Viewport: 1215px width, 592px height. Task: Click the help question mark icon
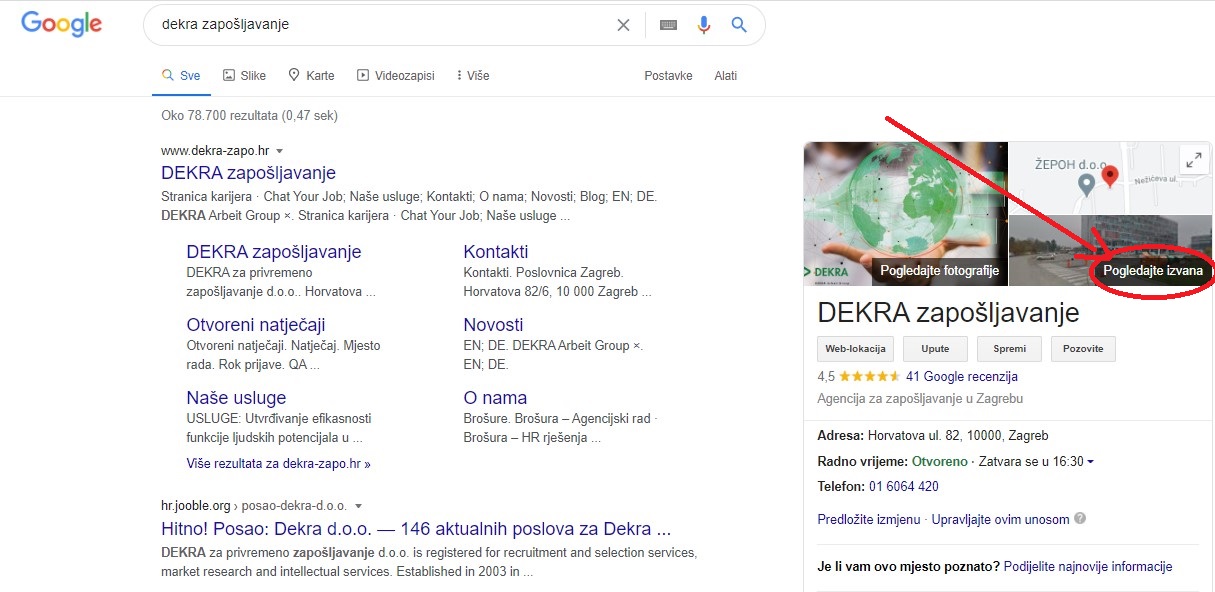[x=1080, y=519]
